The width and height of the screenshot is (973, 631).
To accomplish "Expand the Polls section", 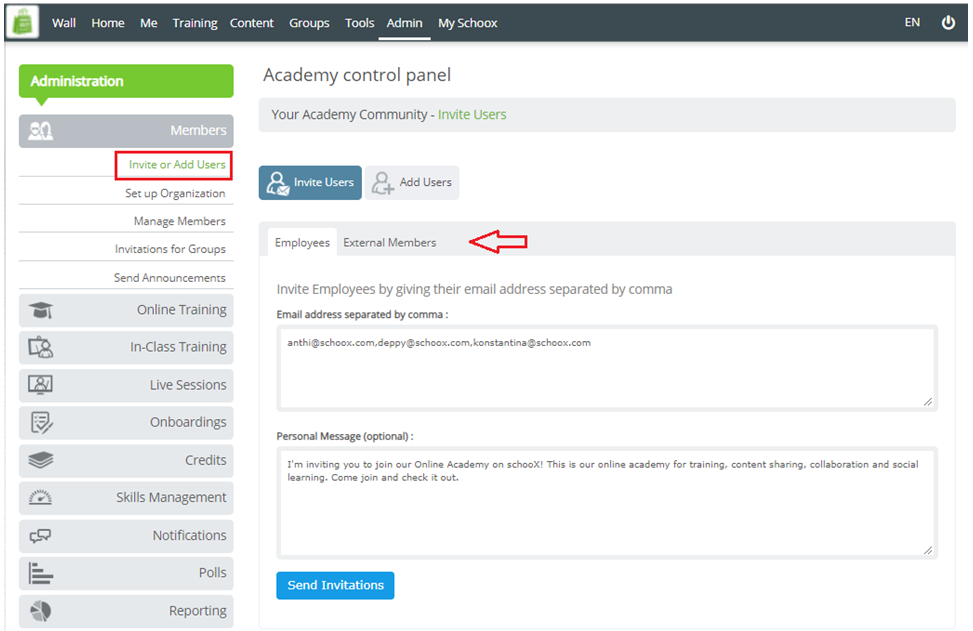I will tap(126, 573).
